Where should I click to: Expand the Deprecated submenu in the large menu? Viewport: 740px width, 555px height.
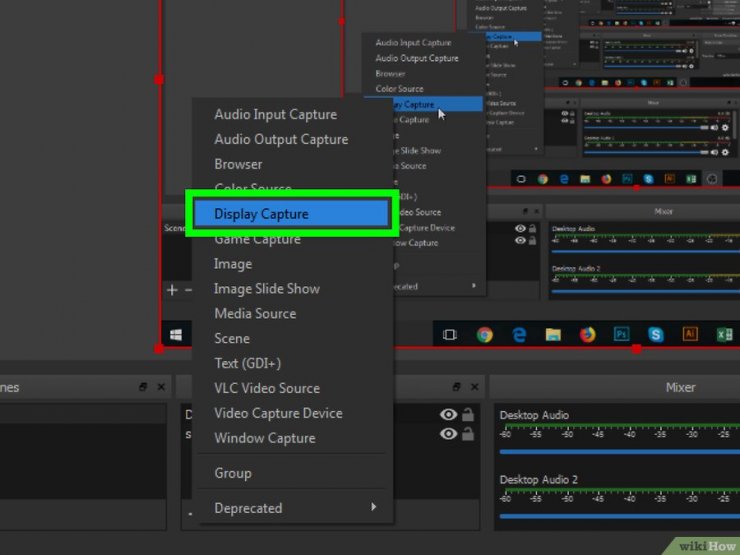[x=295, y=508]
